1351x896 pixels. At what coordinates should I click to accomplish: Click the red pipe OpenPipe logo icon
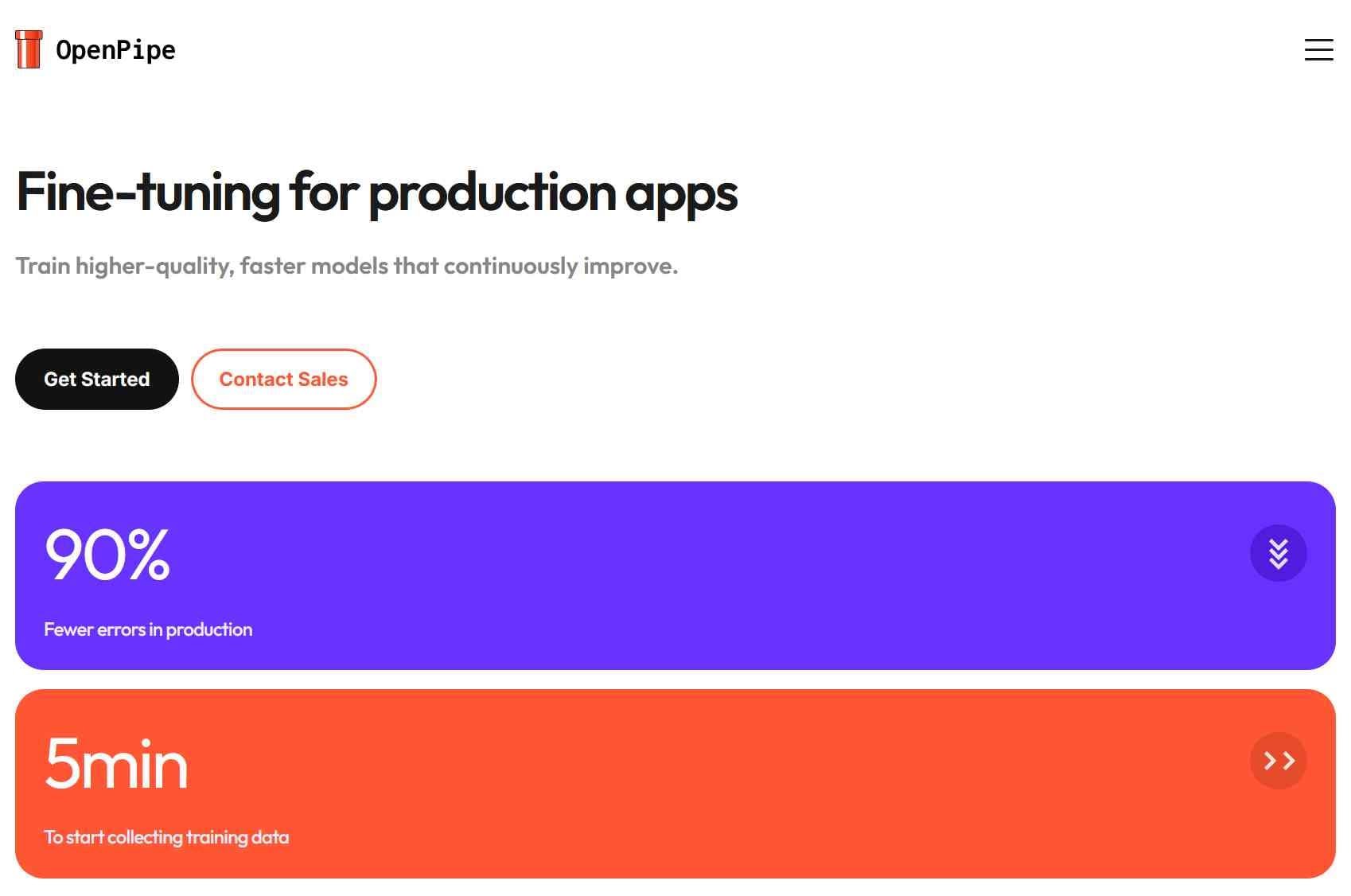click(29, 49)
